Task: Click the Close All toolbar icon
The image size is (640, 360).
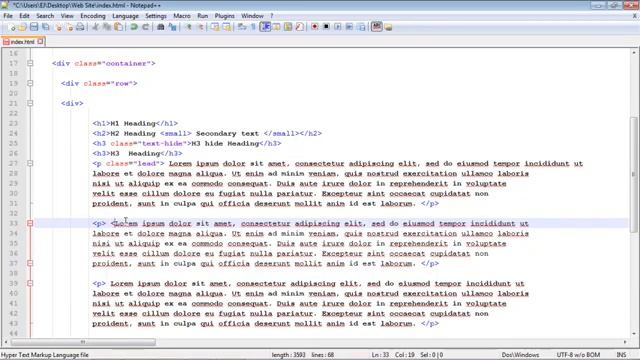Action: click(x=70, y=27)
